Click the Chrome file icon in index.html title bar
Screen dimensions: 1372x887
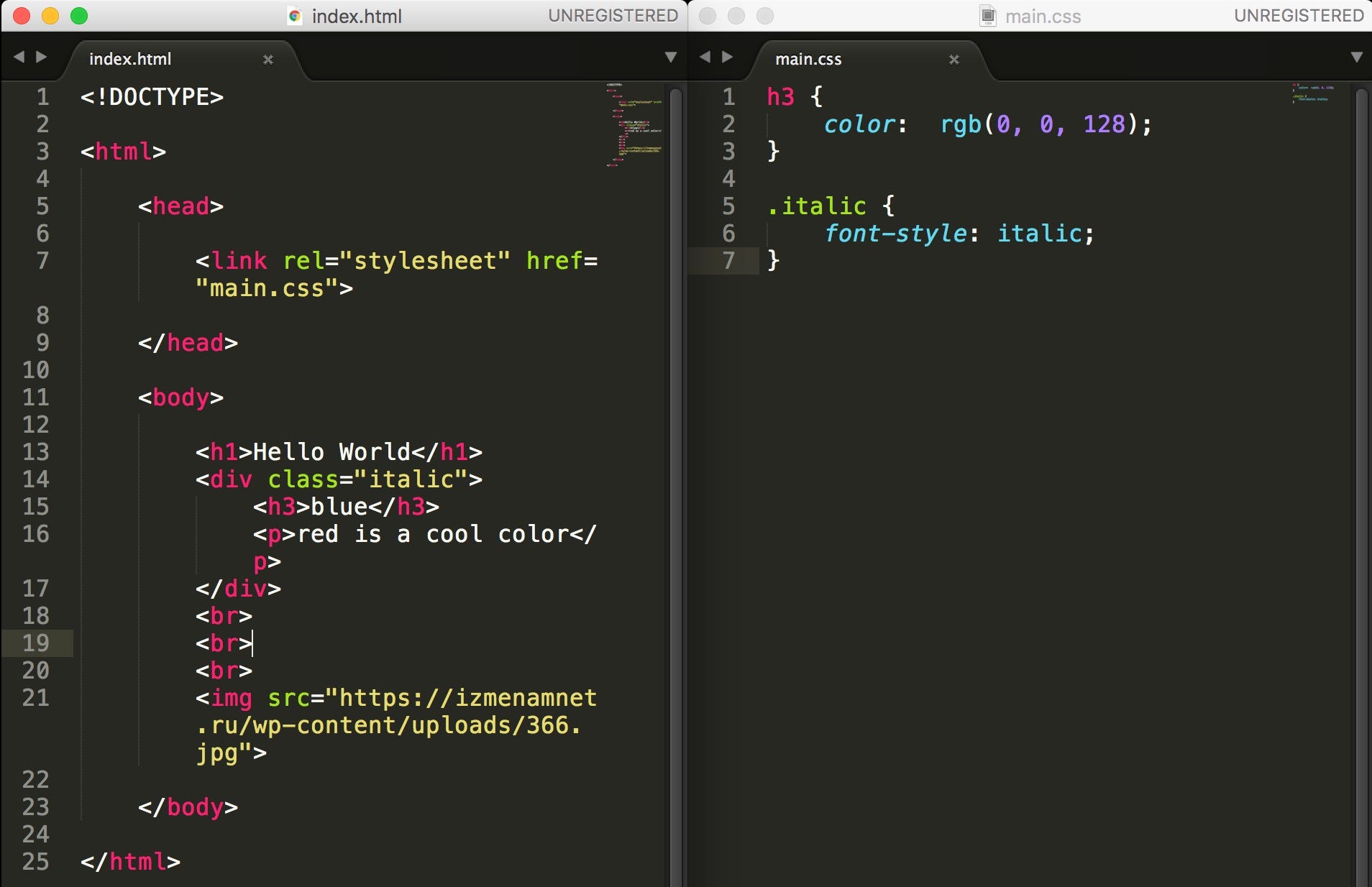(296, 16)
